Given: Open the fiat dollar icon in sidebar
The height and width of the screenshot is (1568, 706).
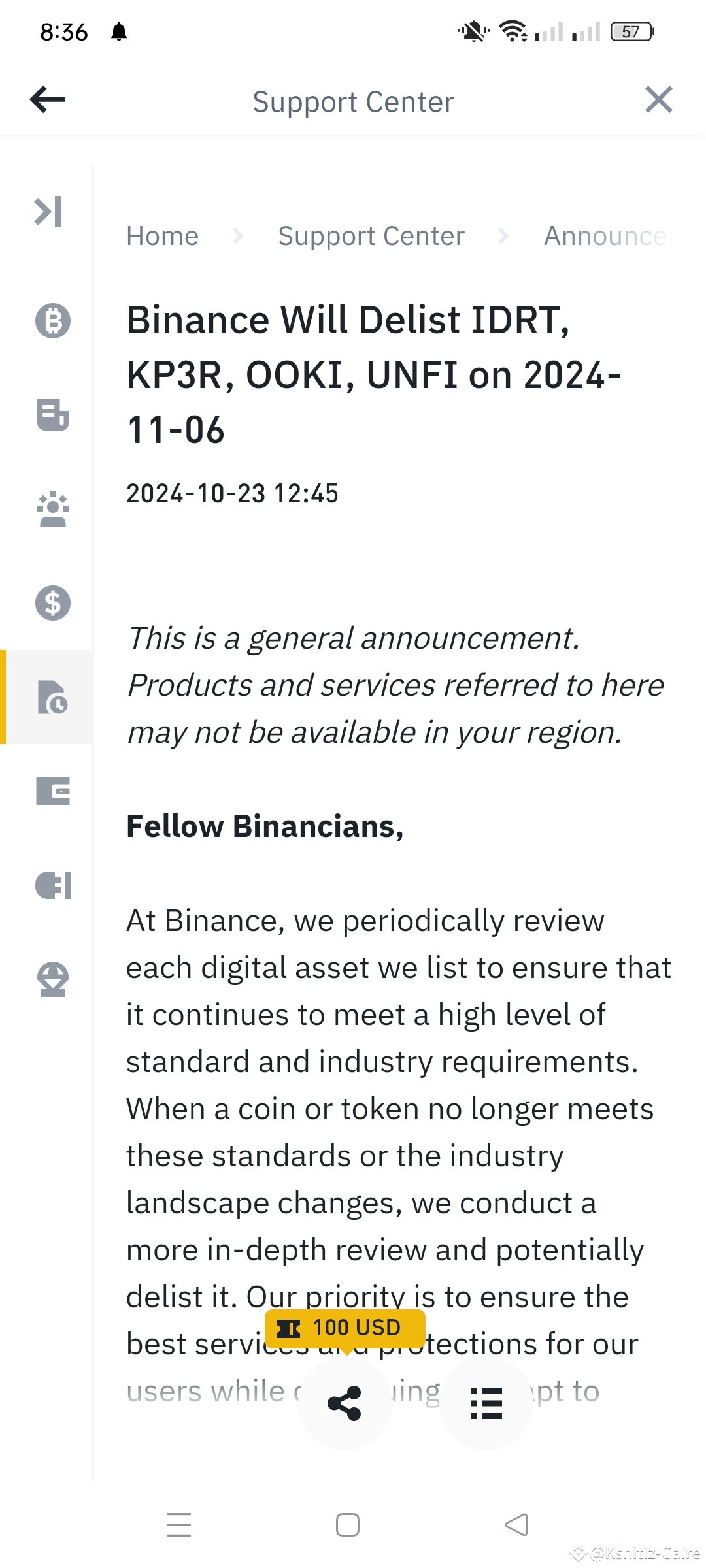Looking at the screenshot, I should click(x=52, y=603).
